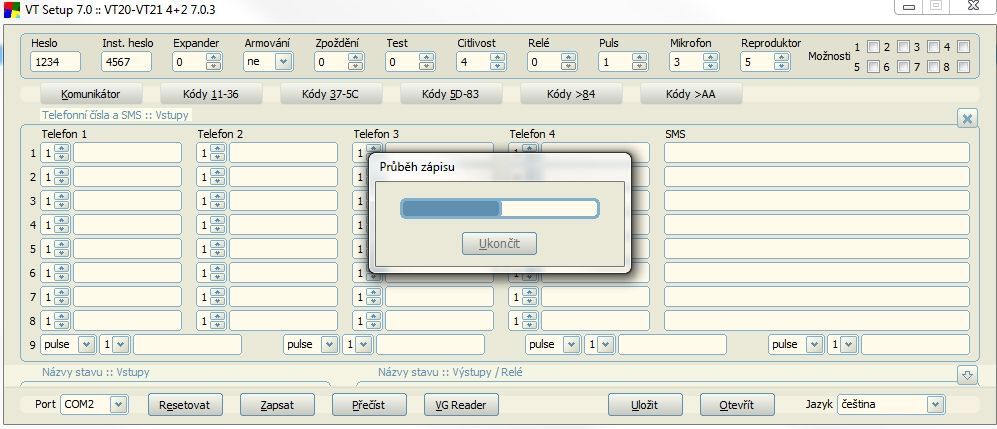
Task: Click row 1 spinner under Telefon 1
Action: [61, 153]
